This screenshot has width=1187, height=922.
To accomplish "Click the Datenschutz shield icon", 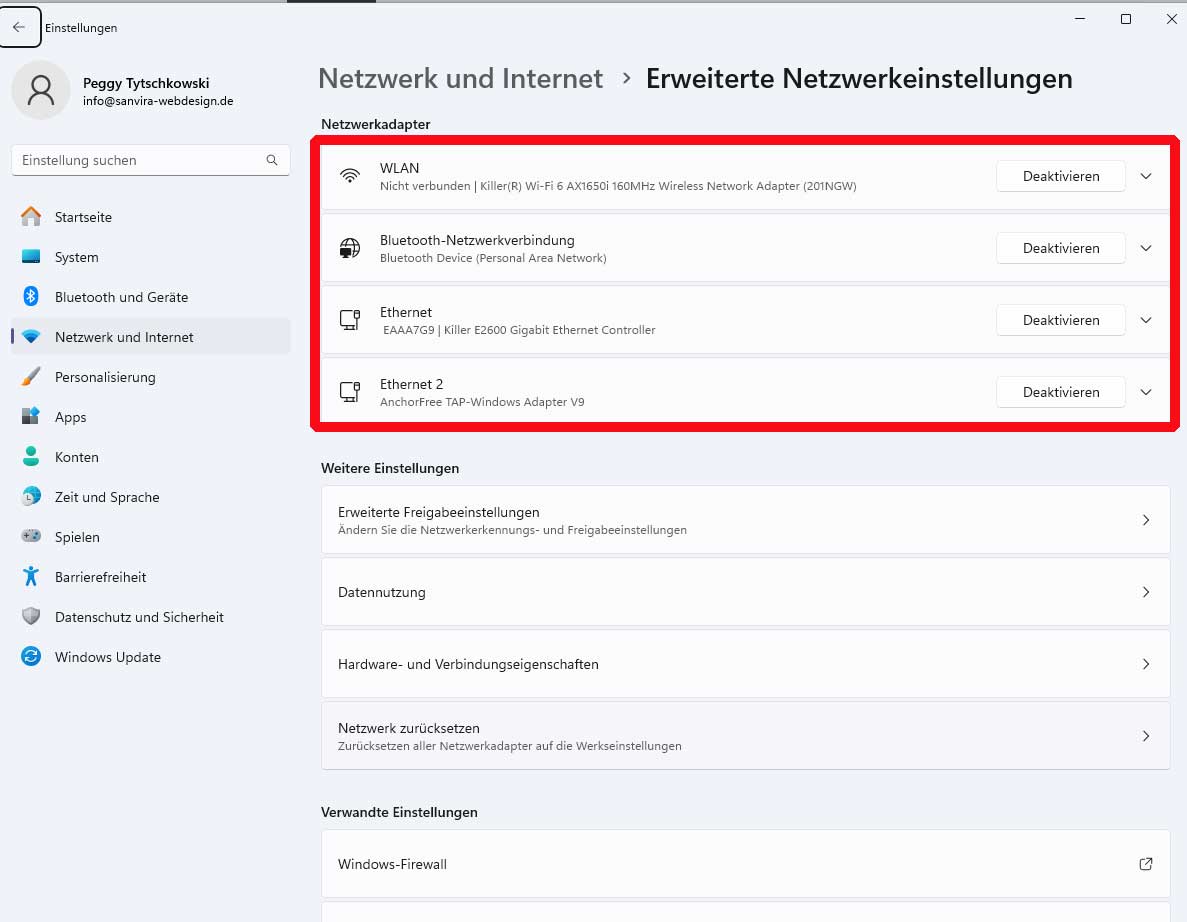I will tap(31, 616).
